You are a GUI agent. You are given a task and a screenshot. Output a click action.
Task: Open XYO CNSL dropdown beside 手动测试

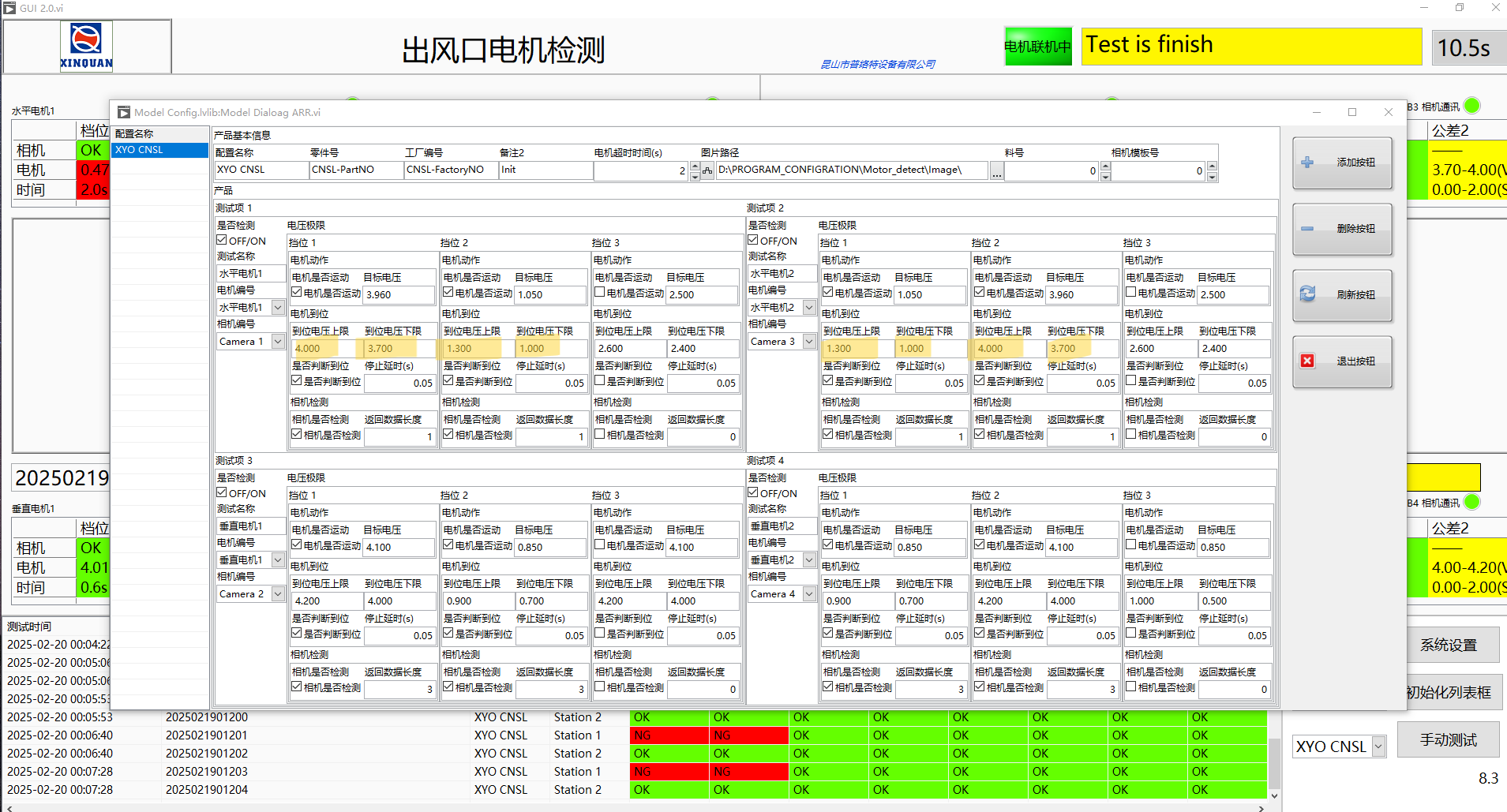(x=1378, y=747)
